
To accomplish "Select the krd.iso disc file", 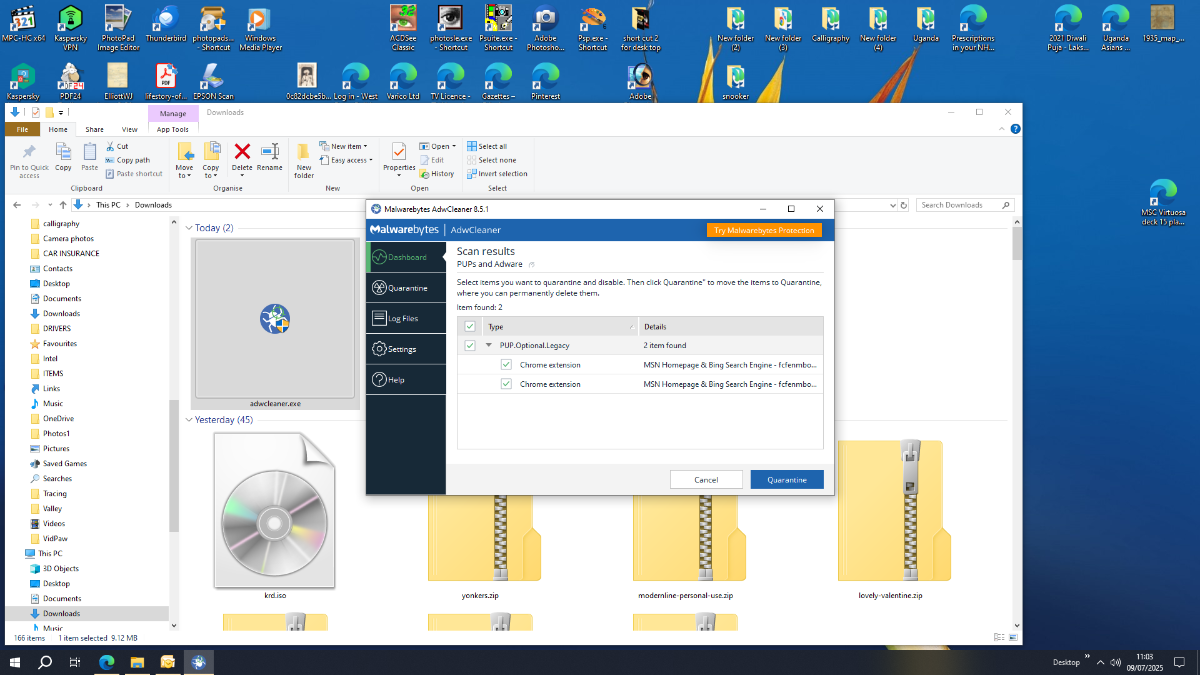I will pyautogui.click(x=275, y=516).
